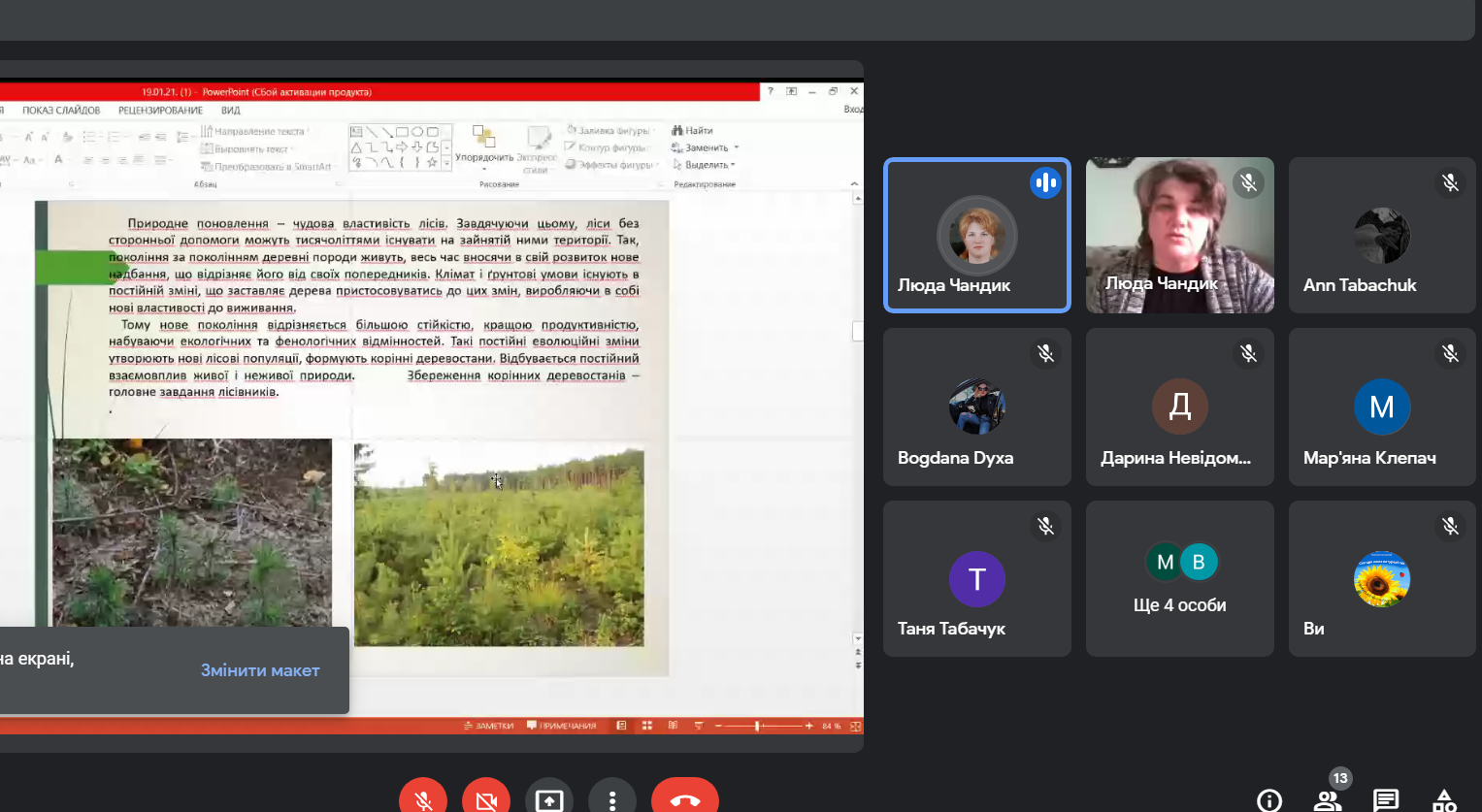
Task: Open the chat panel
Action: pos(1386,800)
